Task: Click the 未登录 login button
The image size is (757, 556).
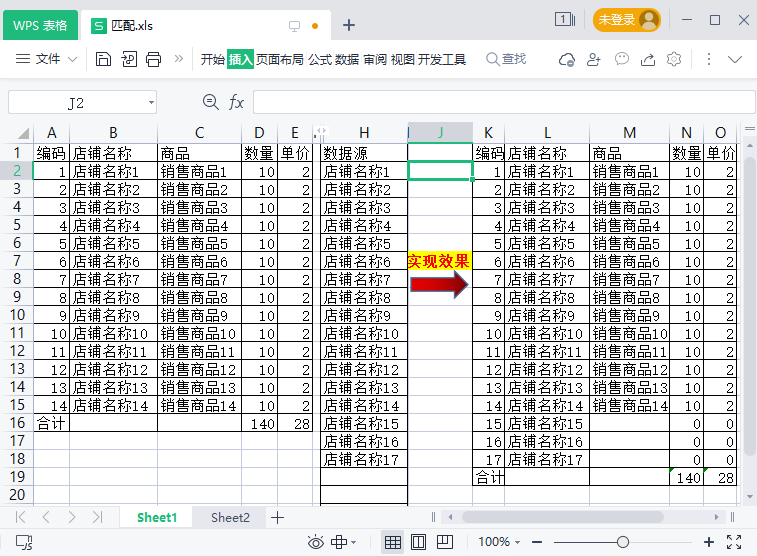Action: (x=627, y=20)
